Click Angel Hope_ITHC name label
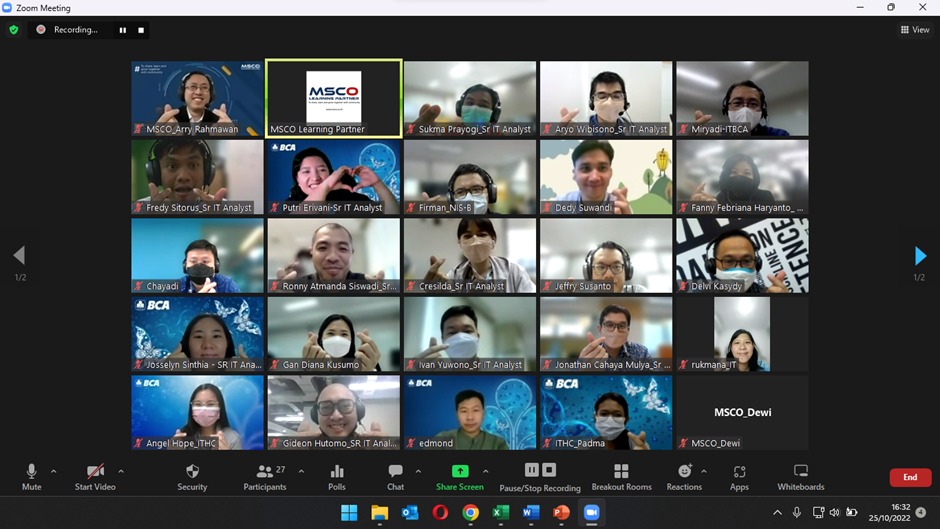Image resolution: width=940 pixels, height=529 pixels. (181, 443)
